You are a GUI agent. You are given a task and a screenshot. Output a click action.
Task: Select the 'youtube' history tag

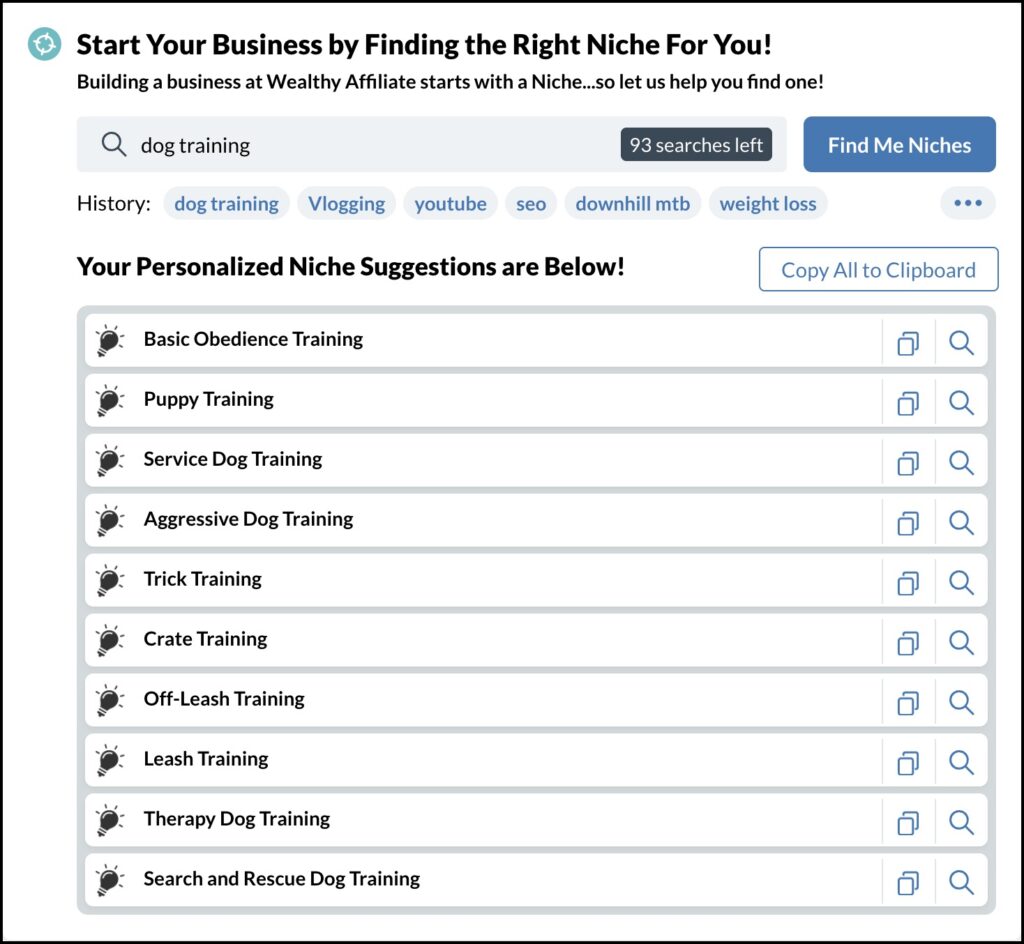pyautogui.click(x=450, y=204)
